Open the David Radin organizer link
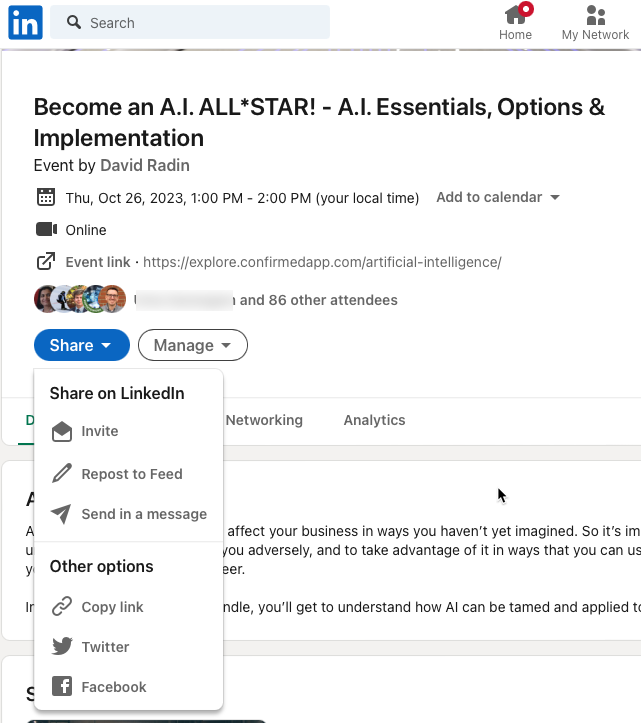 click(x=144, y=165)
